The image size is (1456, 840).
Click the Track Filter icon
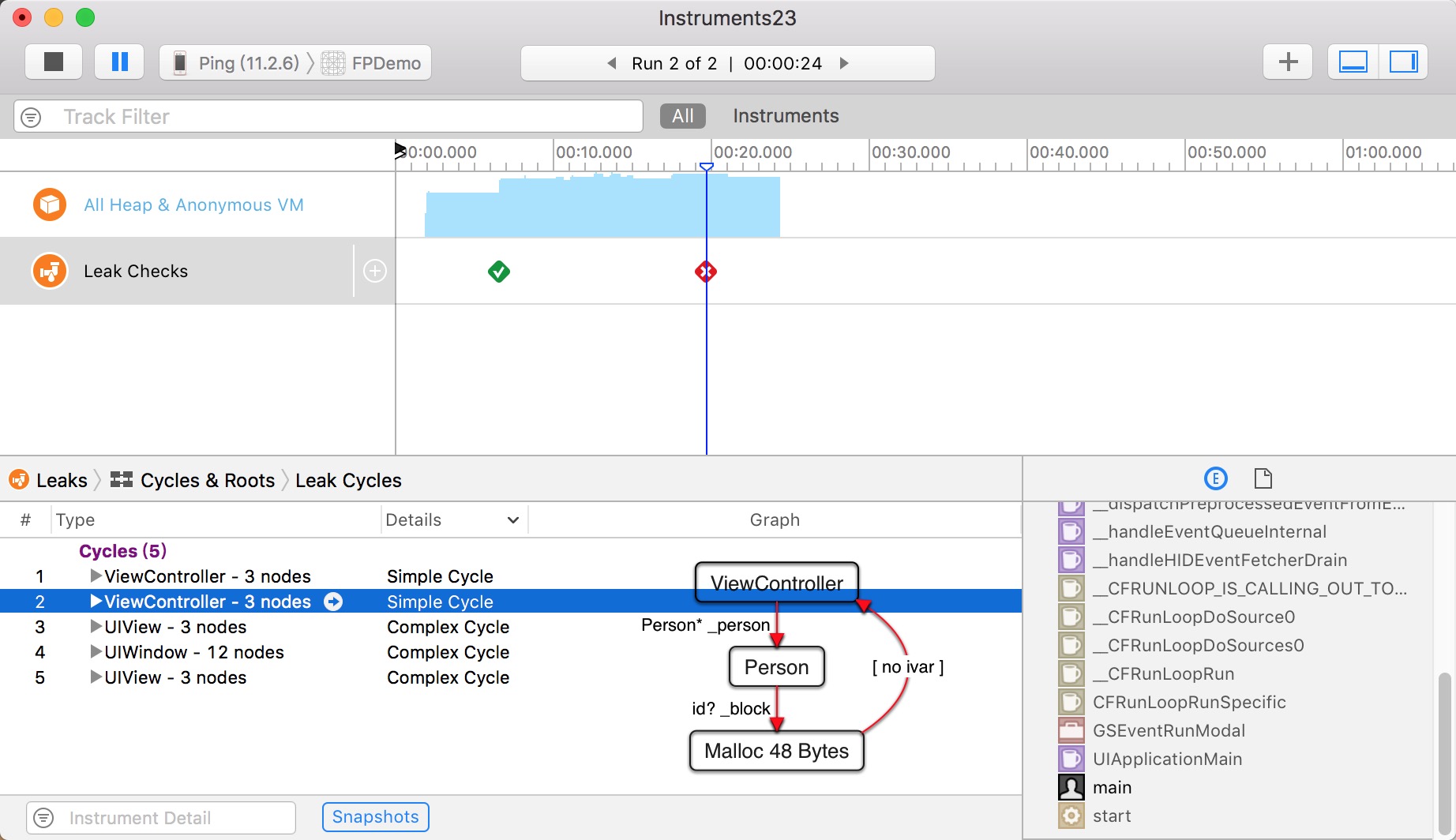pyautogui.click(x=31, y=117)
